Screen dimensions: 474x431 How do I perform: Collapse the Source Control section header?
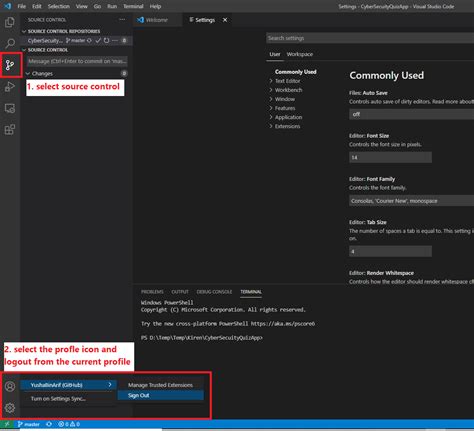pos(24,50)
